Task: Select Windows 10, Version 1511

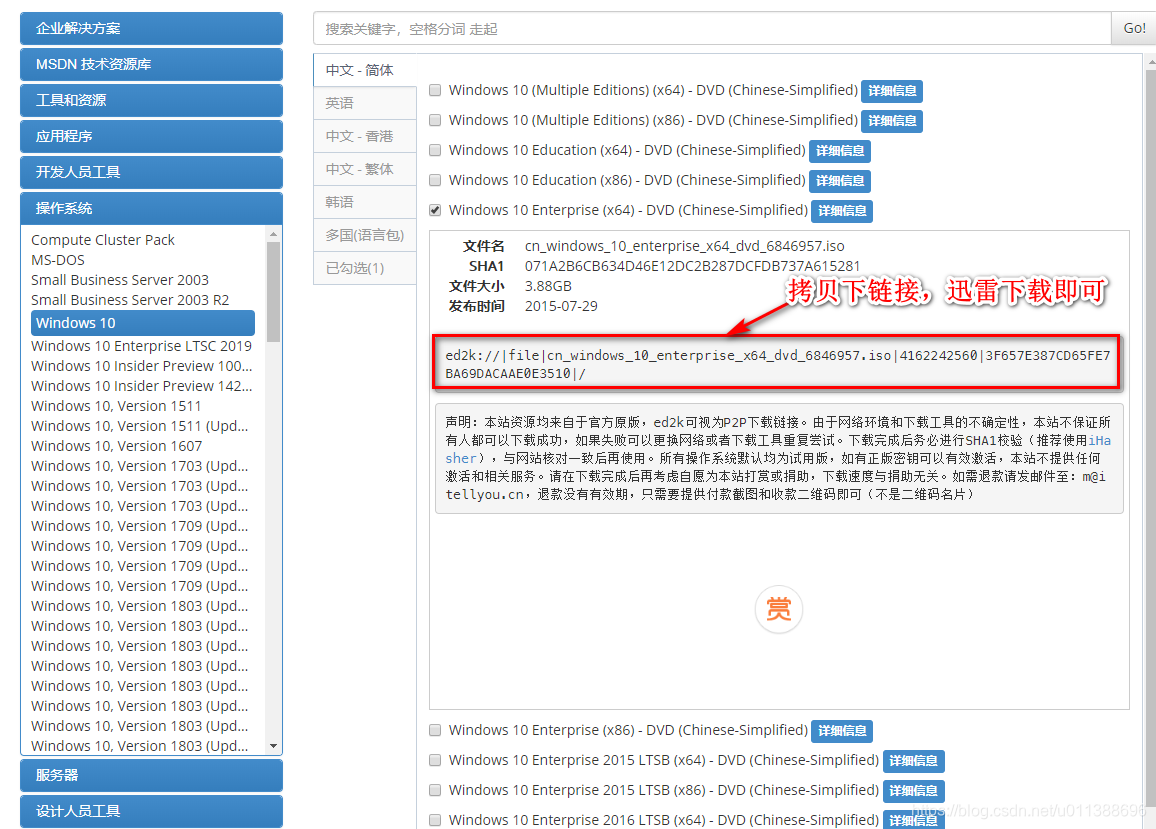Action: pos(116,406)
